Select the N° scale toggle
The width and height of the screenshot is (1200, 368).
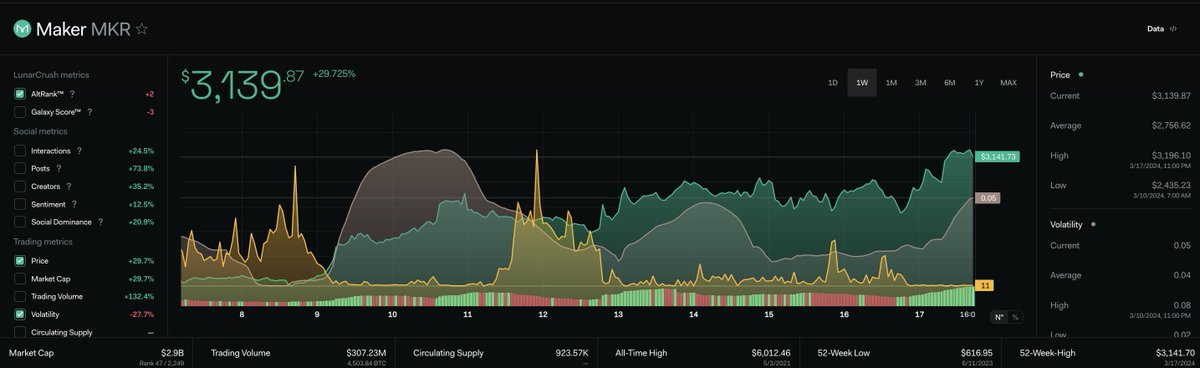999,317
